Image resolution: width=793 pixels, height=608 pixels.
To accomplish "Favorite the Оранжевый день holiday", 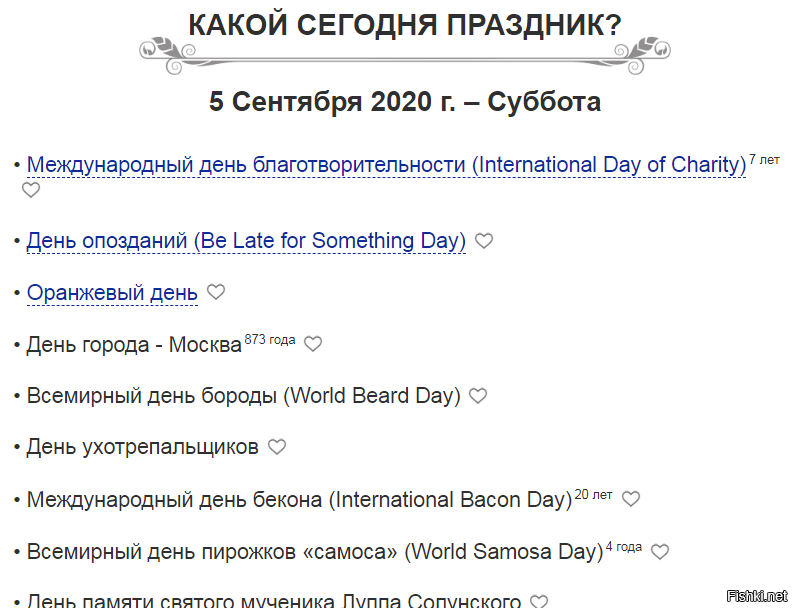I will coord(216,292).
